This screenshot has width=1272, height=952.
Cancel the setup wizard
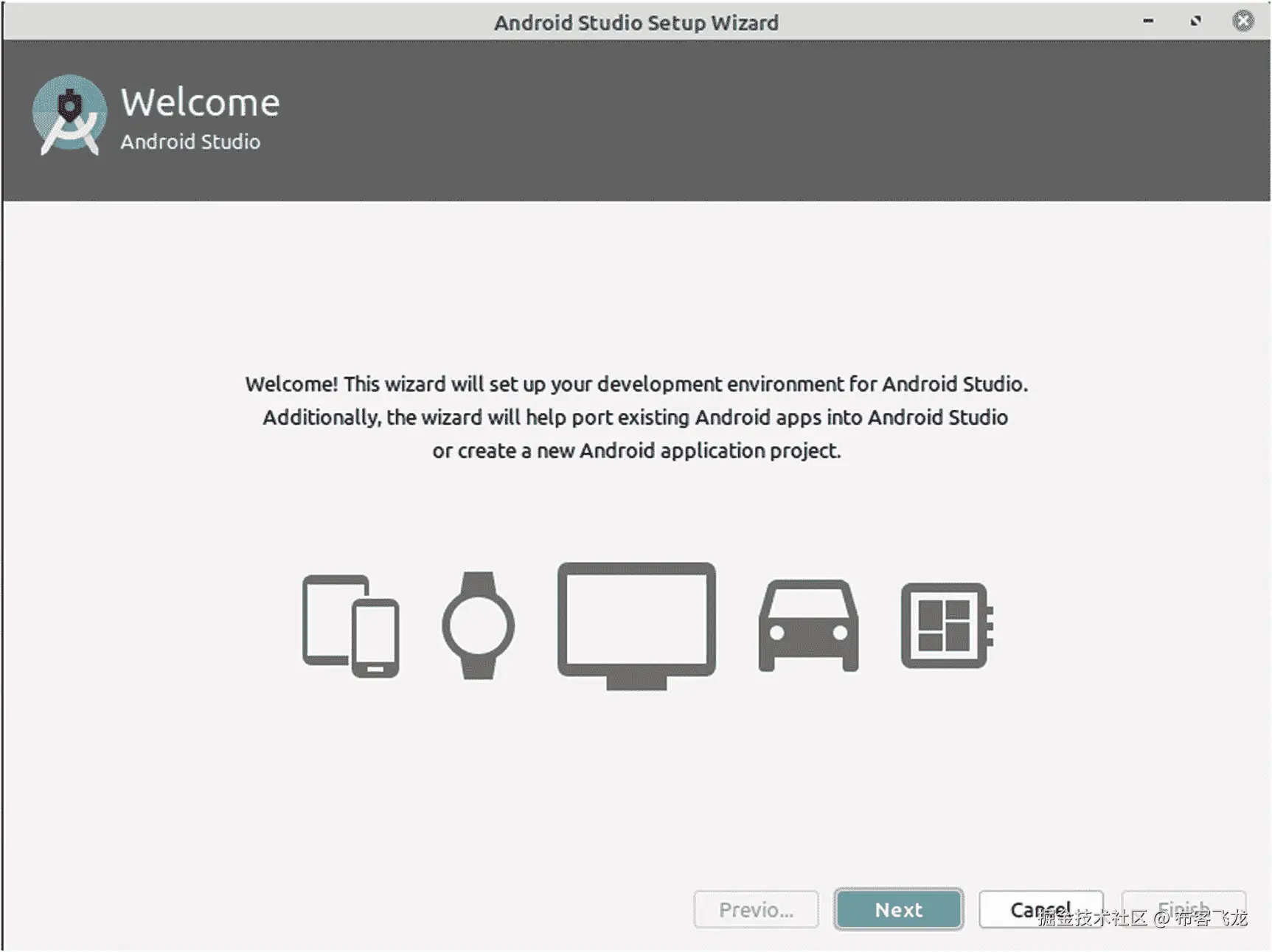pyautogui.click(x=1040, y=909)
